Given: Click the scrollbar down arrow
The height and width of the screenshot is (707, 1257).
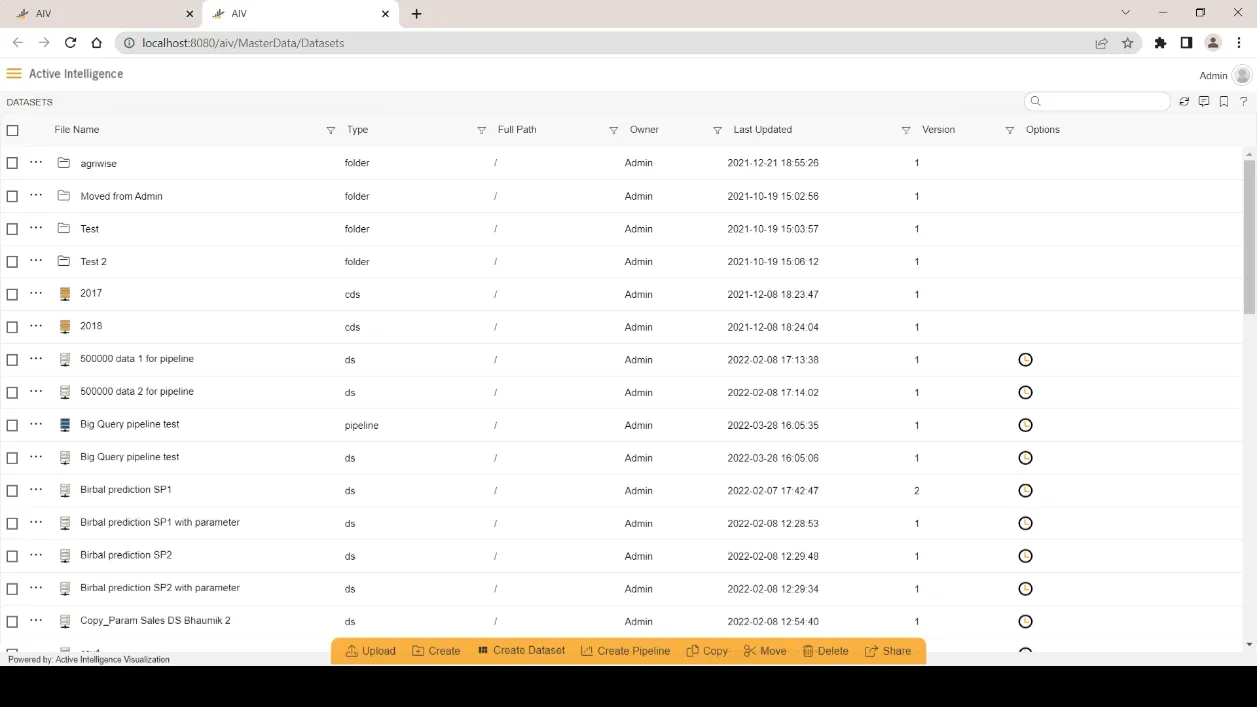Looking at the screenshot, I should point(1249,645).
